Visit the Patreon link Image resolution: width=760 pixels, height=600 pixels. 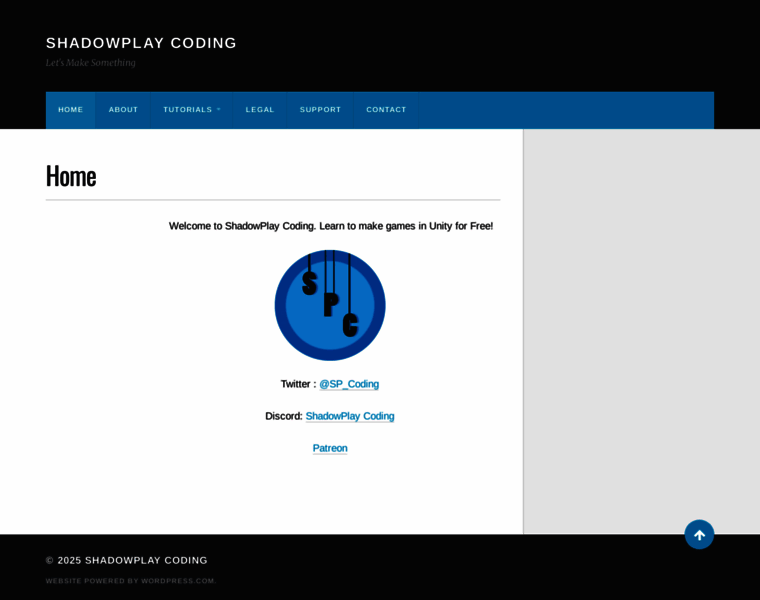330,448
